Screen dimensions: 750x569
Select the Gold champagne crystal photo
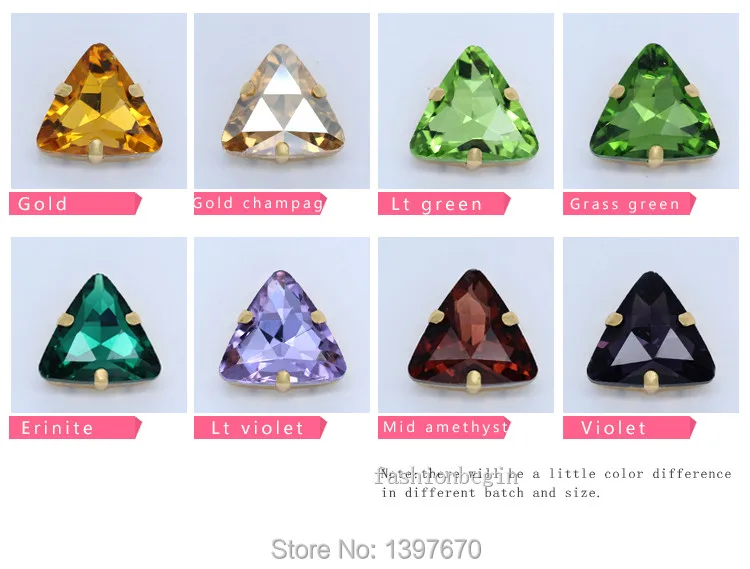(282, 101)
